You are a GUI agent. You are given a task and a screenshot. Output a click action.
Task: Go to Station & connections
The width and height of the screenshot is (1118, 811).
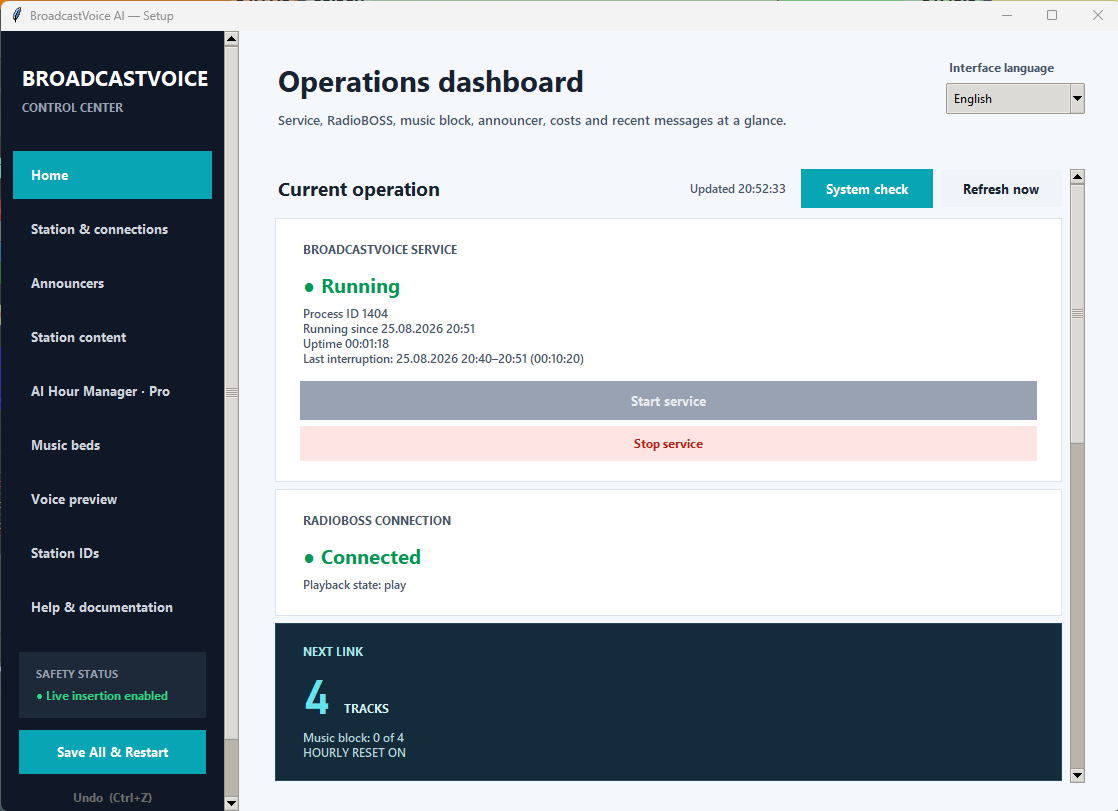pyautogui.click(x=112, y=229)
